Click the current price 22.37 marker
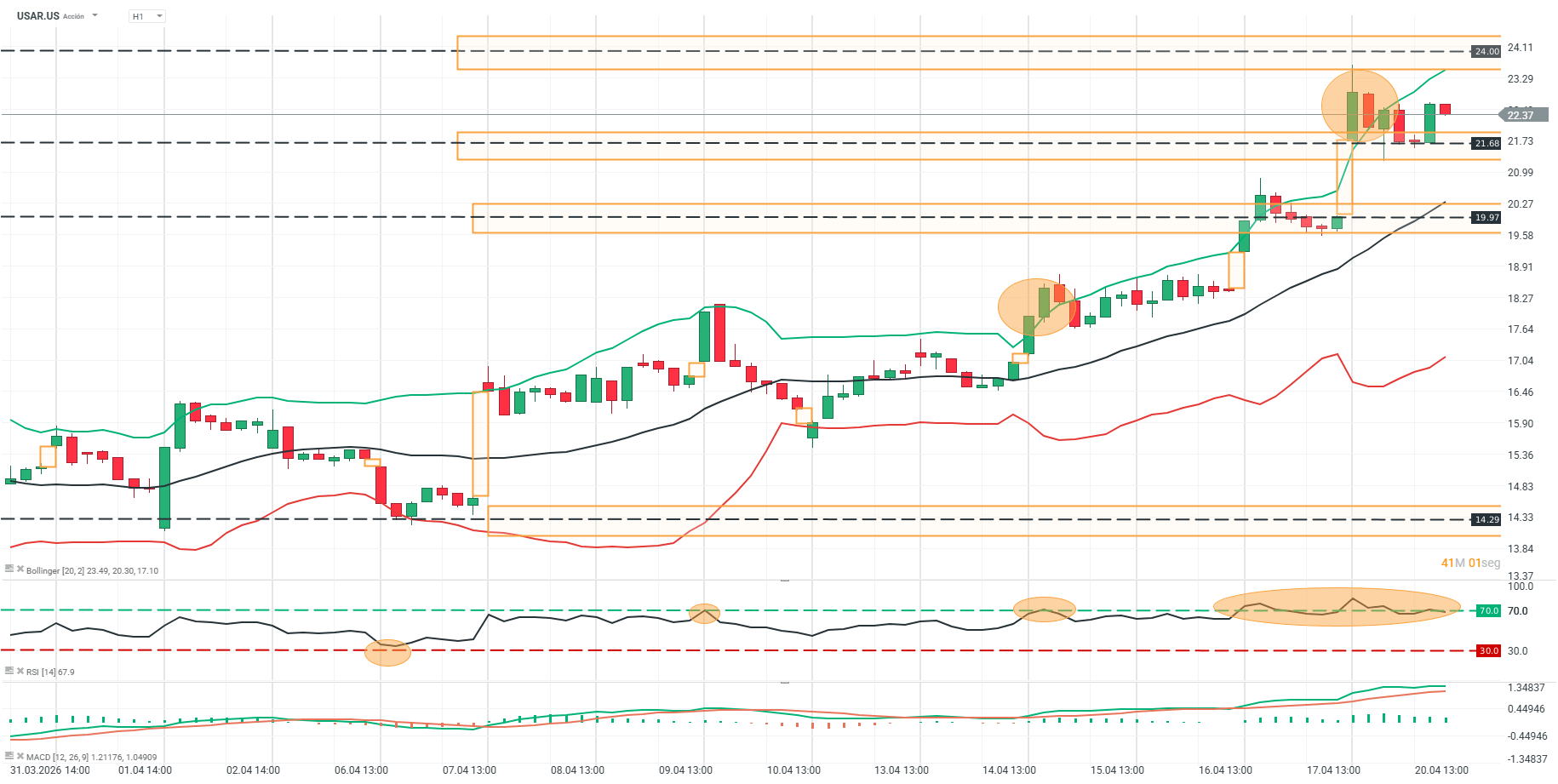 tap(1522, 115)
